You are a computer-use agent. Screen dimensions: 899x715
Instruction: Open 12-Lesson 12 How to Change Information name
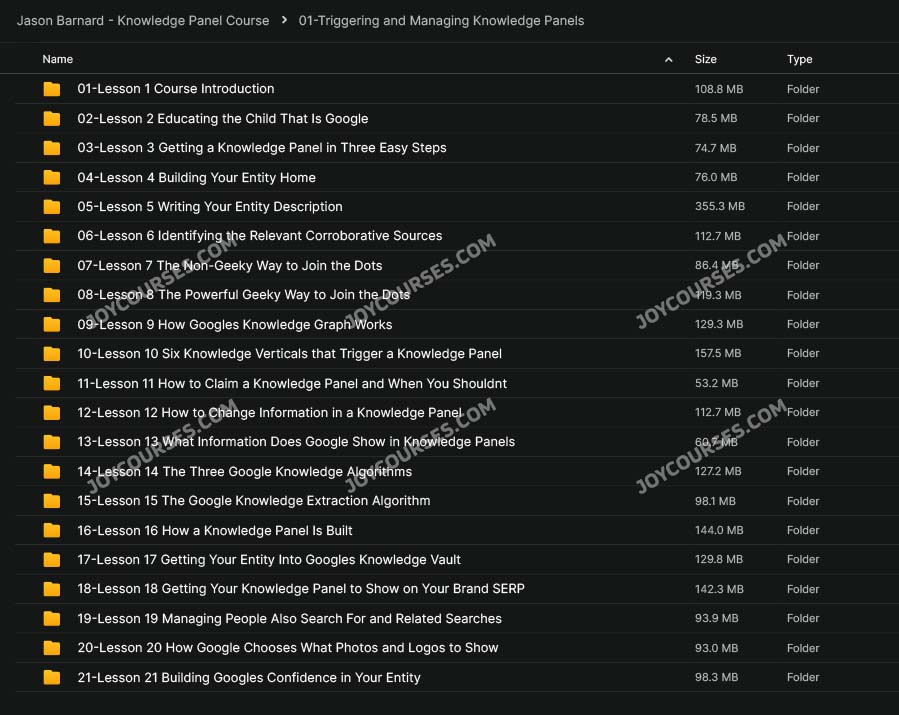(x=269, y=412)
